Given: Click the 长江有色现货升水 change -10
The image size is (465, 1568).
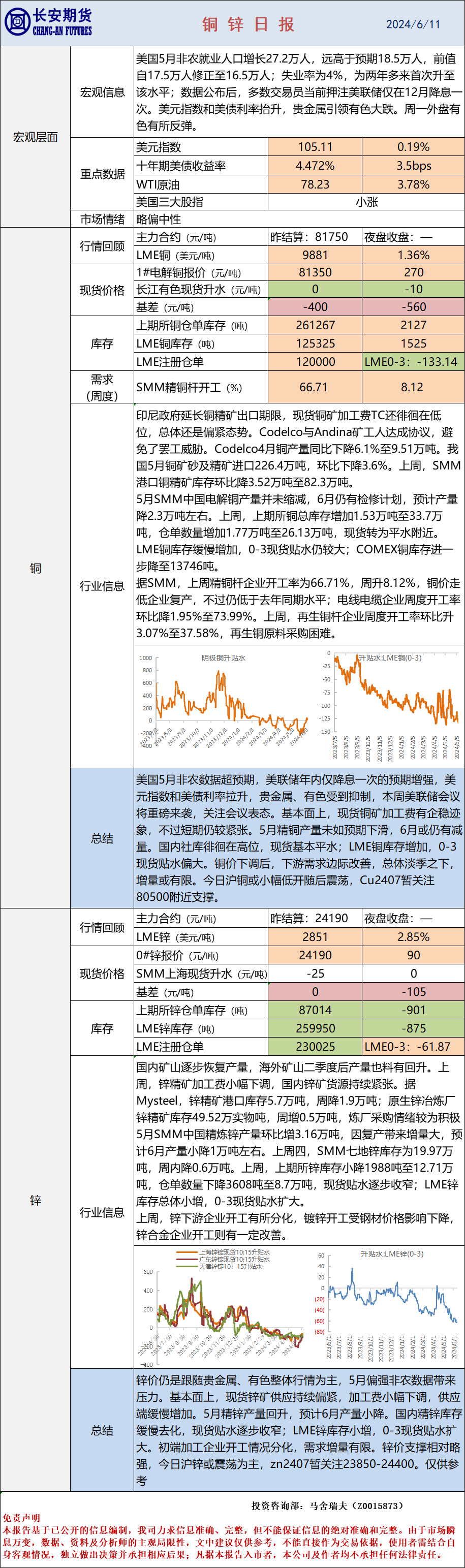Looking at the screenshot, I should tap(413, 289).
